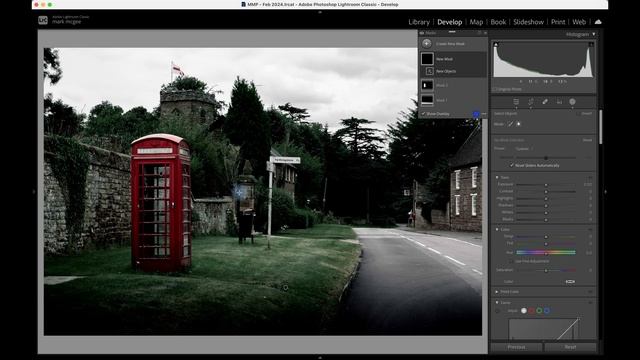Toggle highlight clipping indicator in histogram
The width and height of the screenshot is (640, 360).
[x=591, y=44]
